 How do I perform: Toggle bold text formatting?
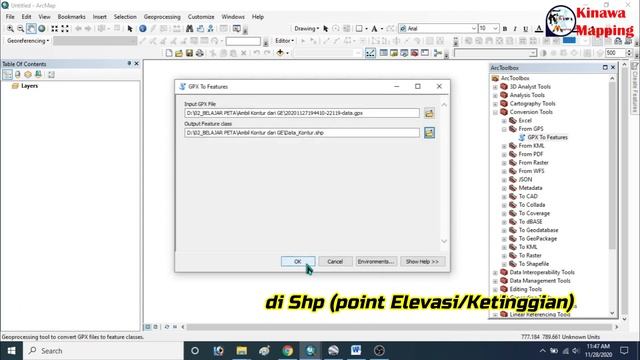pyautogui.click(x=505, y=29)
